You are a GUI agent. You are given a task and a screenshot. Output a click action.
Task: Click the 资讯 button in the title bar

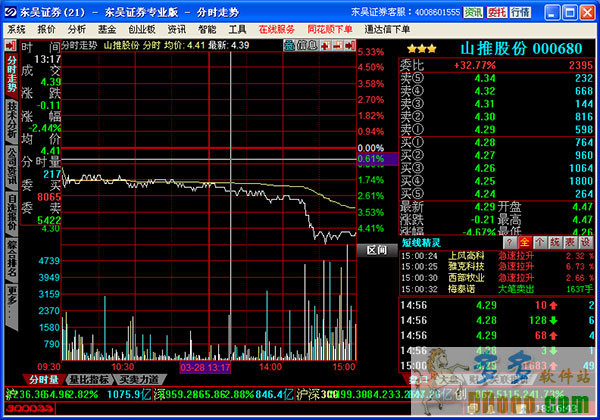473,13
